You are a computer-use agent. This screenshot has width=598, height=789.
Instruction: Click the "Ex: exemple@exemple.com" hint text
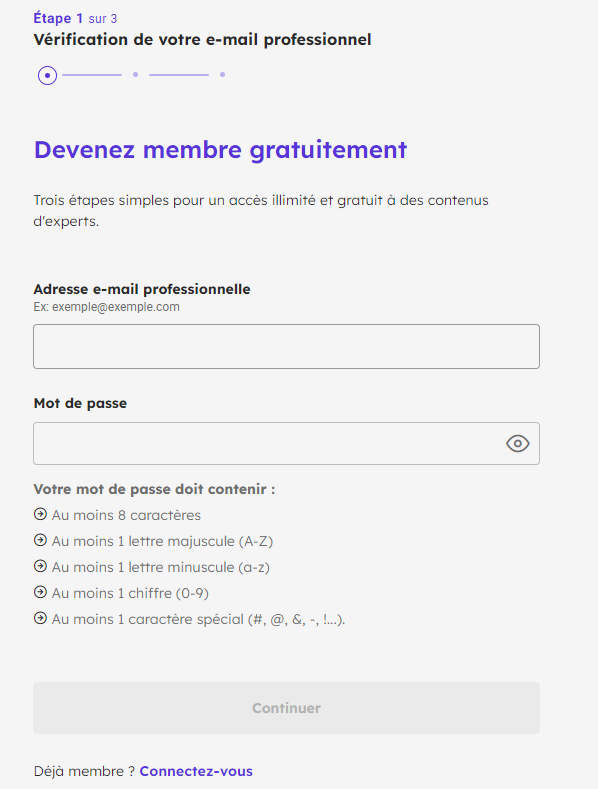pyautogui.click(x=107, y=307)
